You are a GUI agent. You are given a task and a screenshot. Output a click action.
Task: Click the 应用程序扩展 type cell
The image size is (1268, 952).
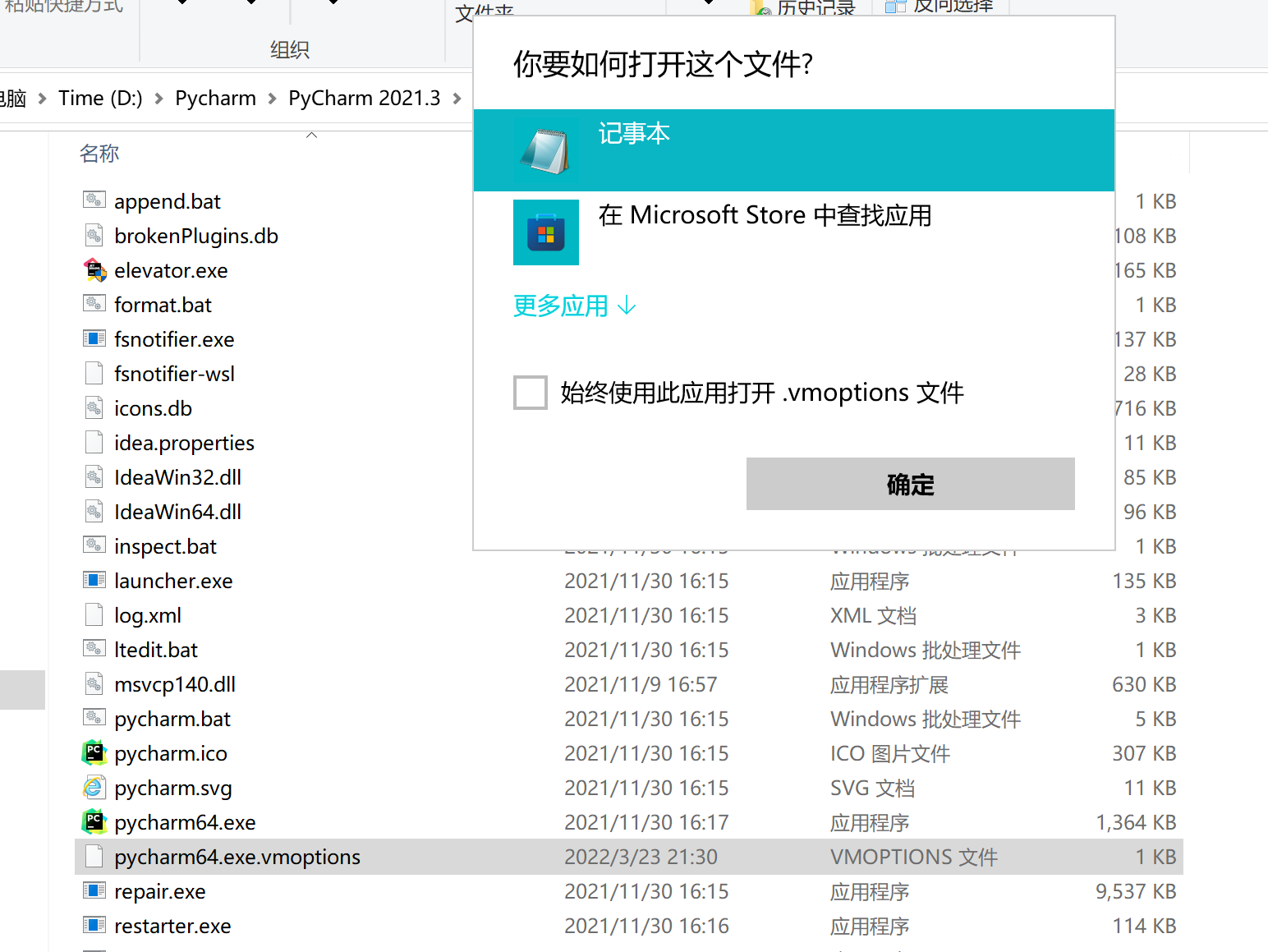pyautogui.click(x=889, y=684)
